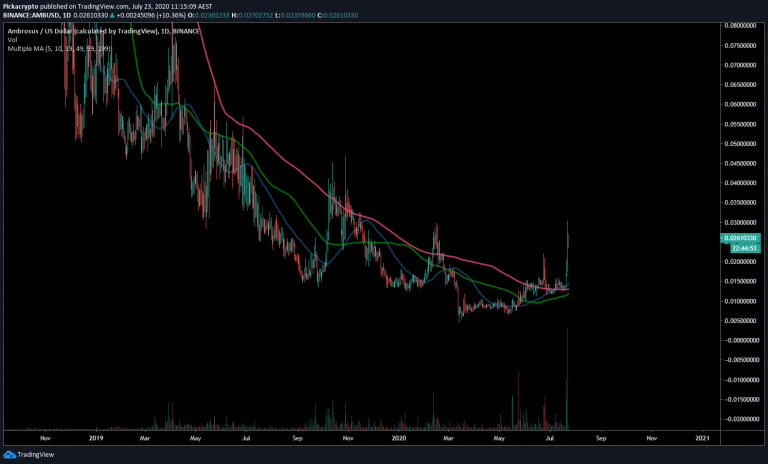Click the countdown timer under current price
768x464 pixels.
pyautogui.click(x=741, y=247)
